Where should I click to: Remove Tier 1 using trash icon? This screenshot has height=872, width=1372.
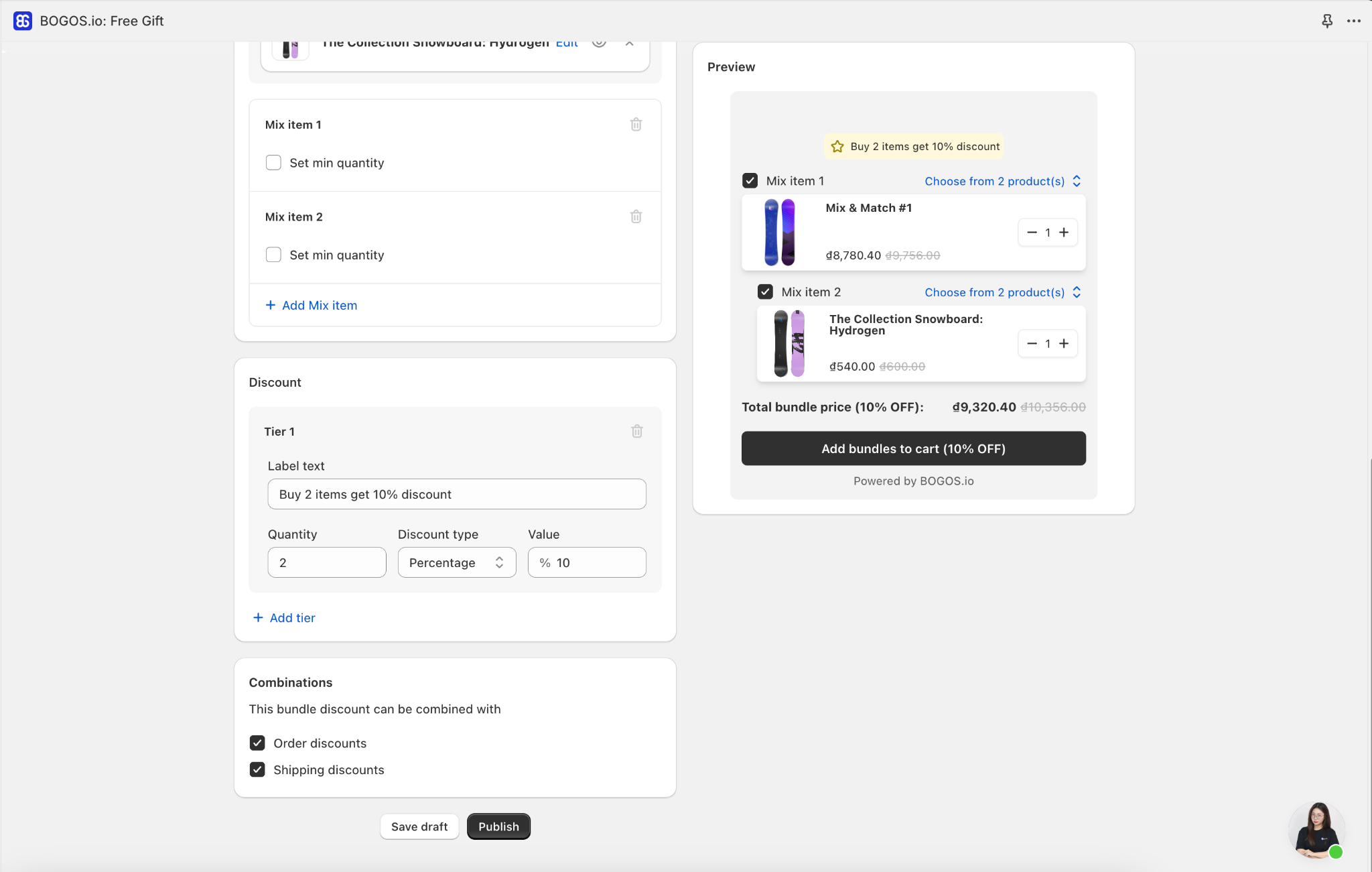click(636, 432)
